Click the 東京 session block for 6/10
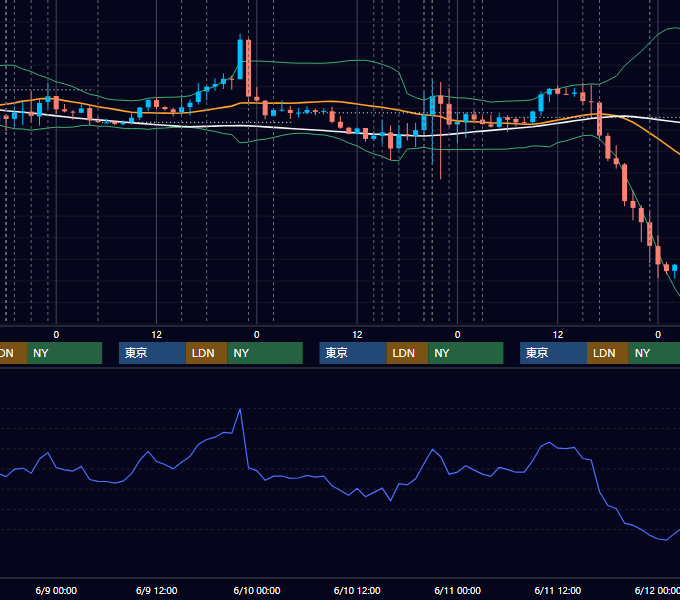This screenshot has width=680, height=600. click(353, 353)
